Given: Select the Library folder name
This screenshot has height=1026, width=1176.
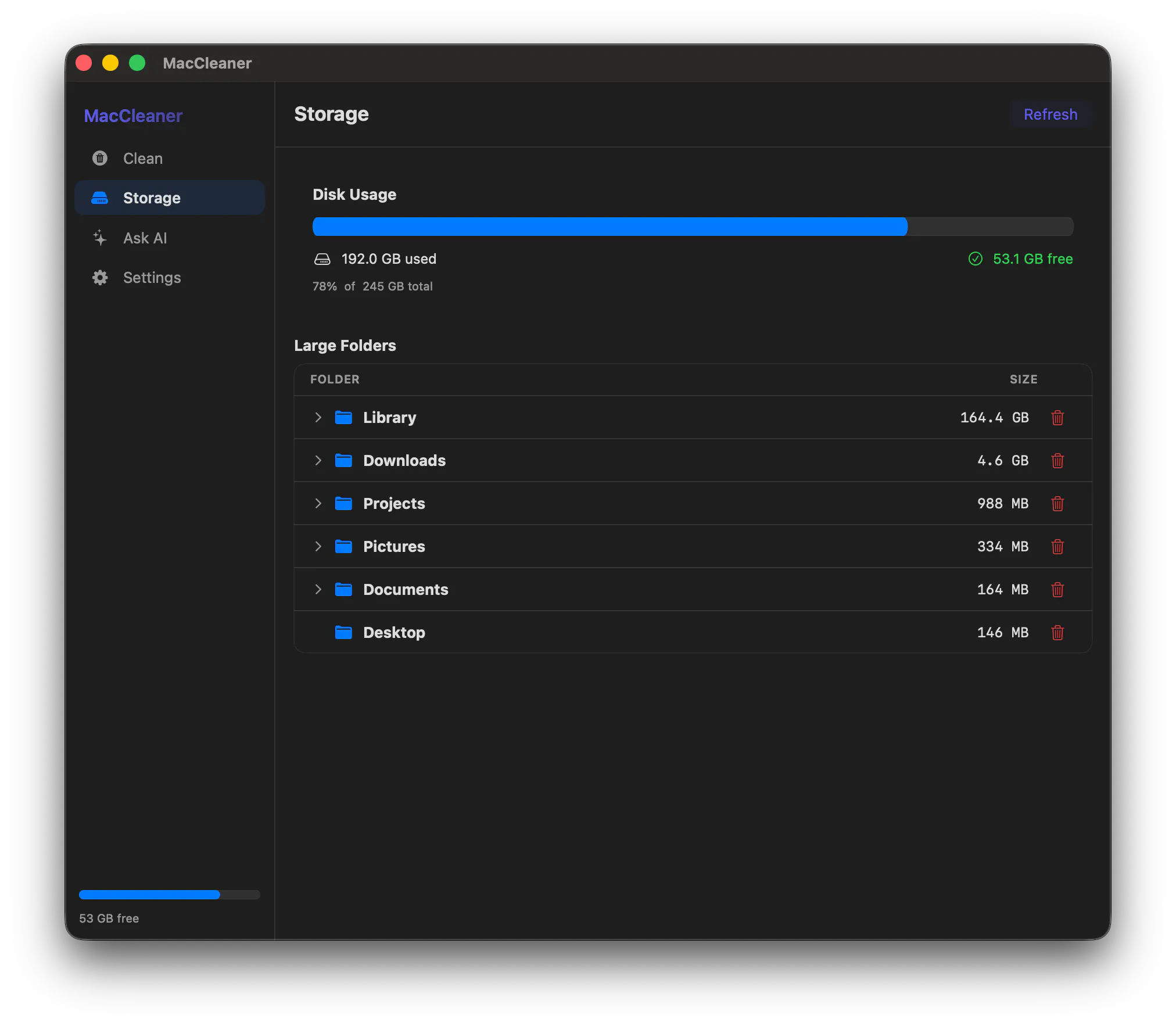Looking at the screenshot, I should tap(390, 418).
